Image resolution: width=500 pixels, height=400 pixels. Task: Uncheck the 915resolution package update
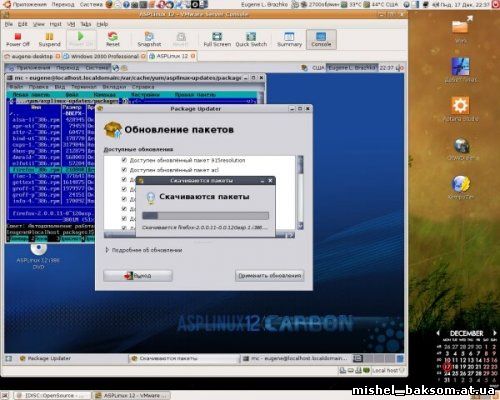(124, 160)
